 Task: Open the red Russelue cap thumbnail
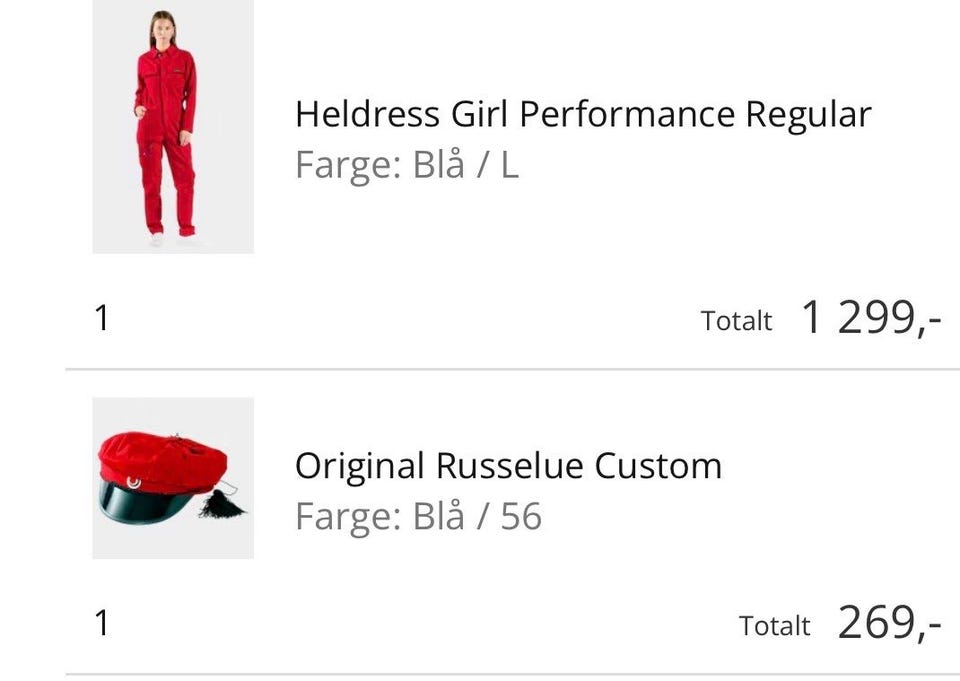tap(172, 478)
